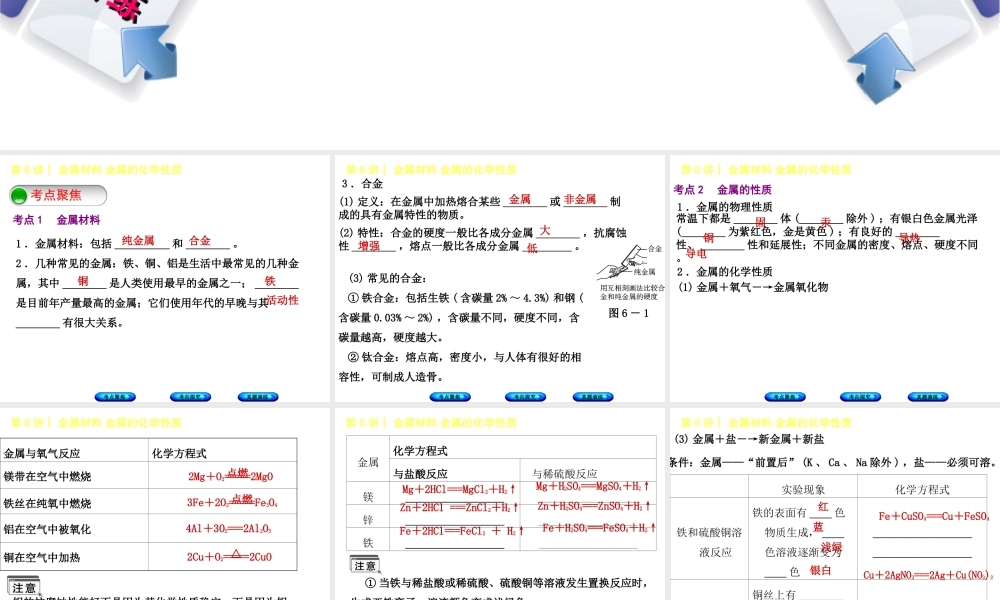Click the red answer 银白
This screenshot has height=600, width=1000.
tap(820, 570)
